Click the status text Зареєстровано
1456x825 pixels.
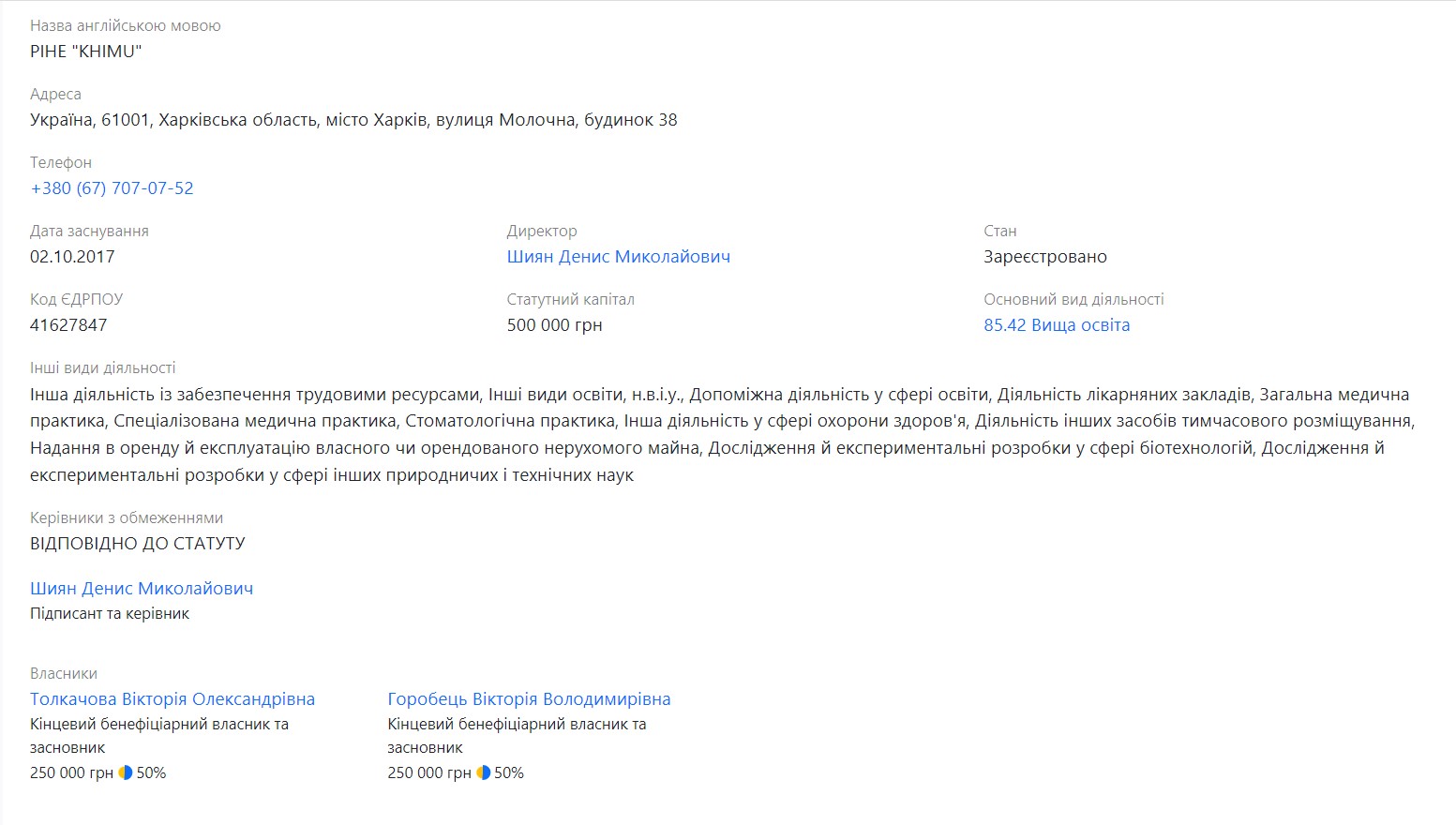click(x=1044, y=256)
